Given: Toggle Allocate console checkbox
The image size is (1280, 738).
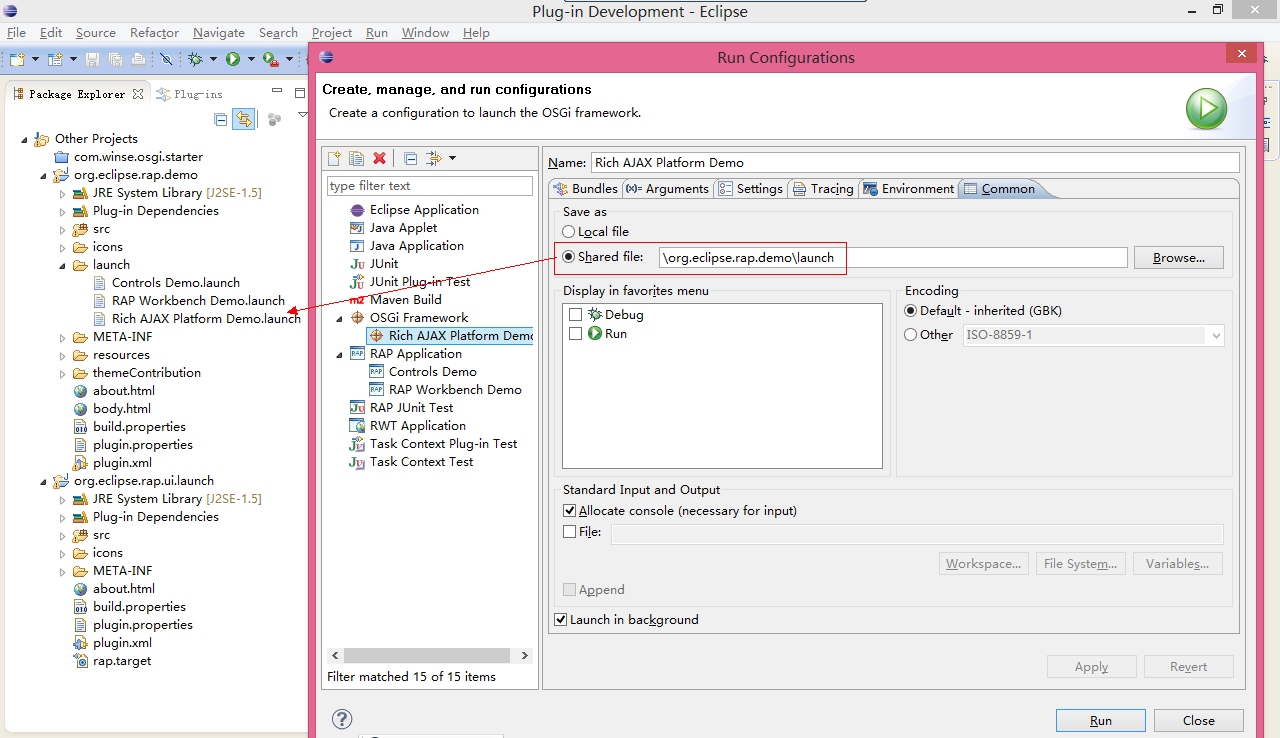Looking at the screenshot, I should tap(570, 511).
